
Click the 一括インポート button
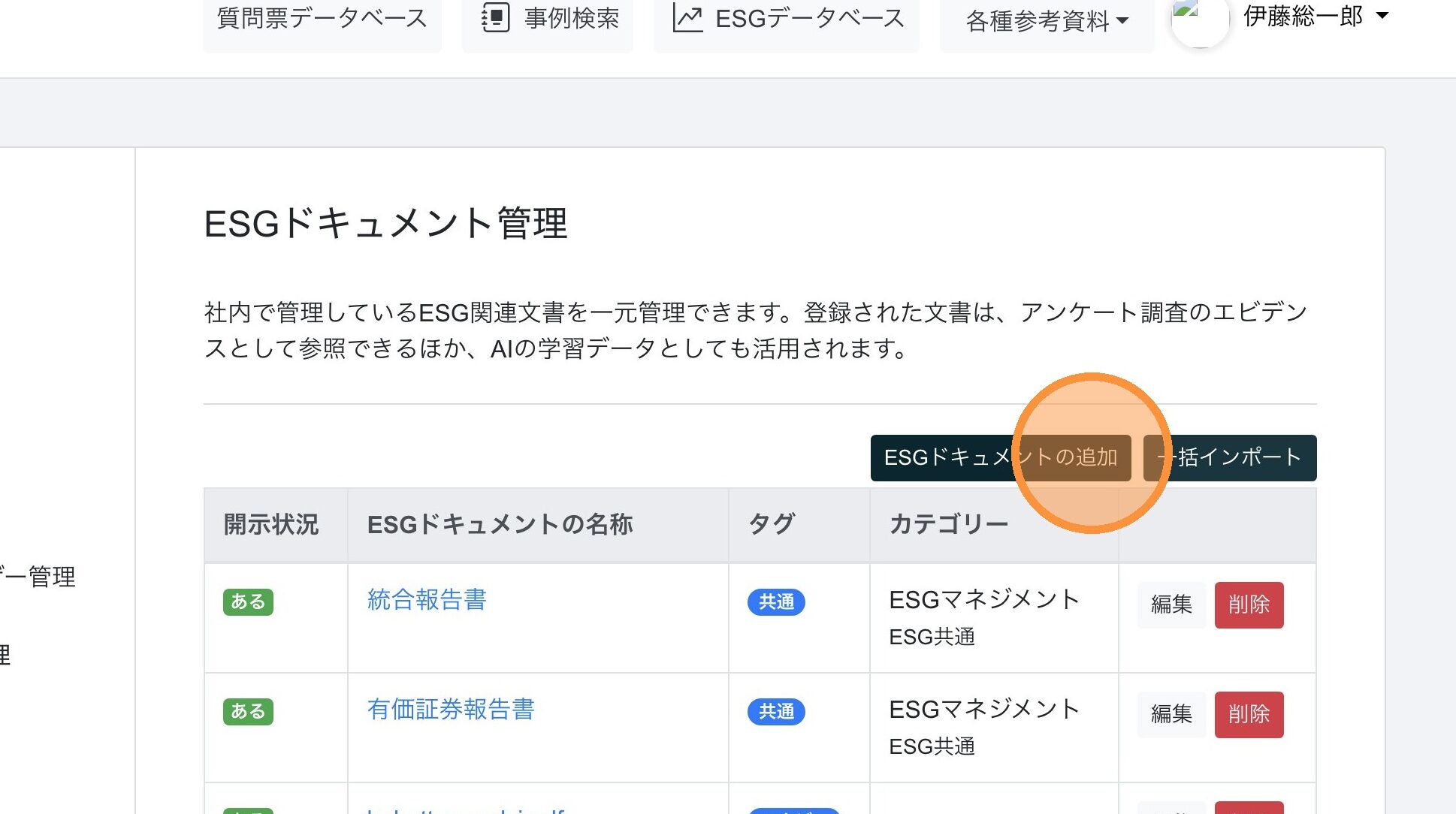pos(1230,457)
